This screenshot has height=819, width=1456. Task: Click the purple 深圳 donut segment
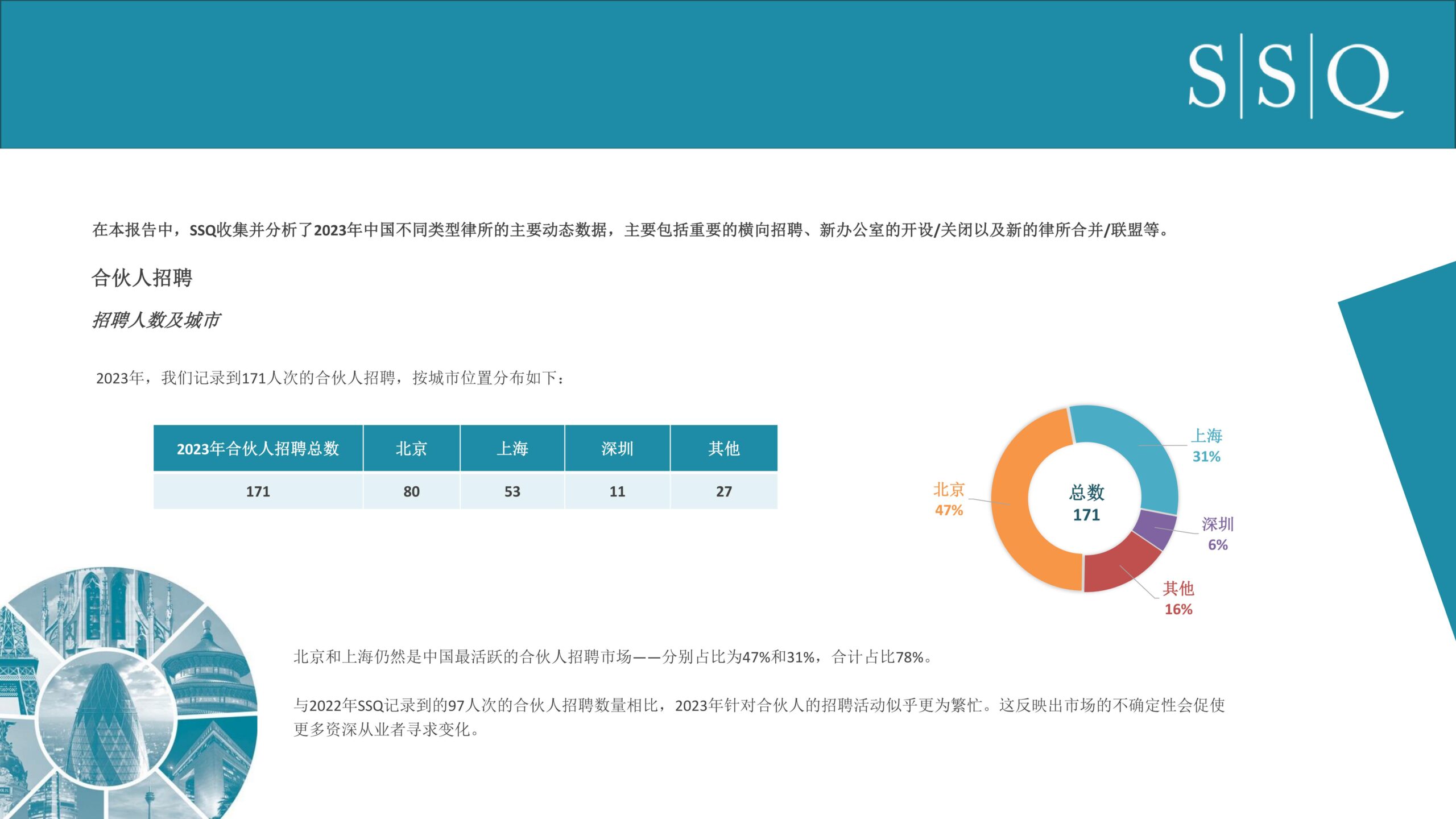coord(1155,530)
